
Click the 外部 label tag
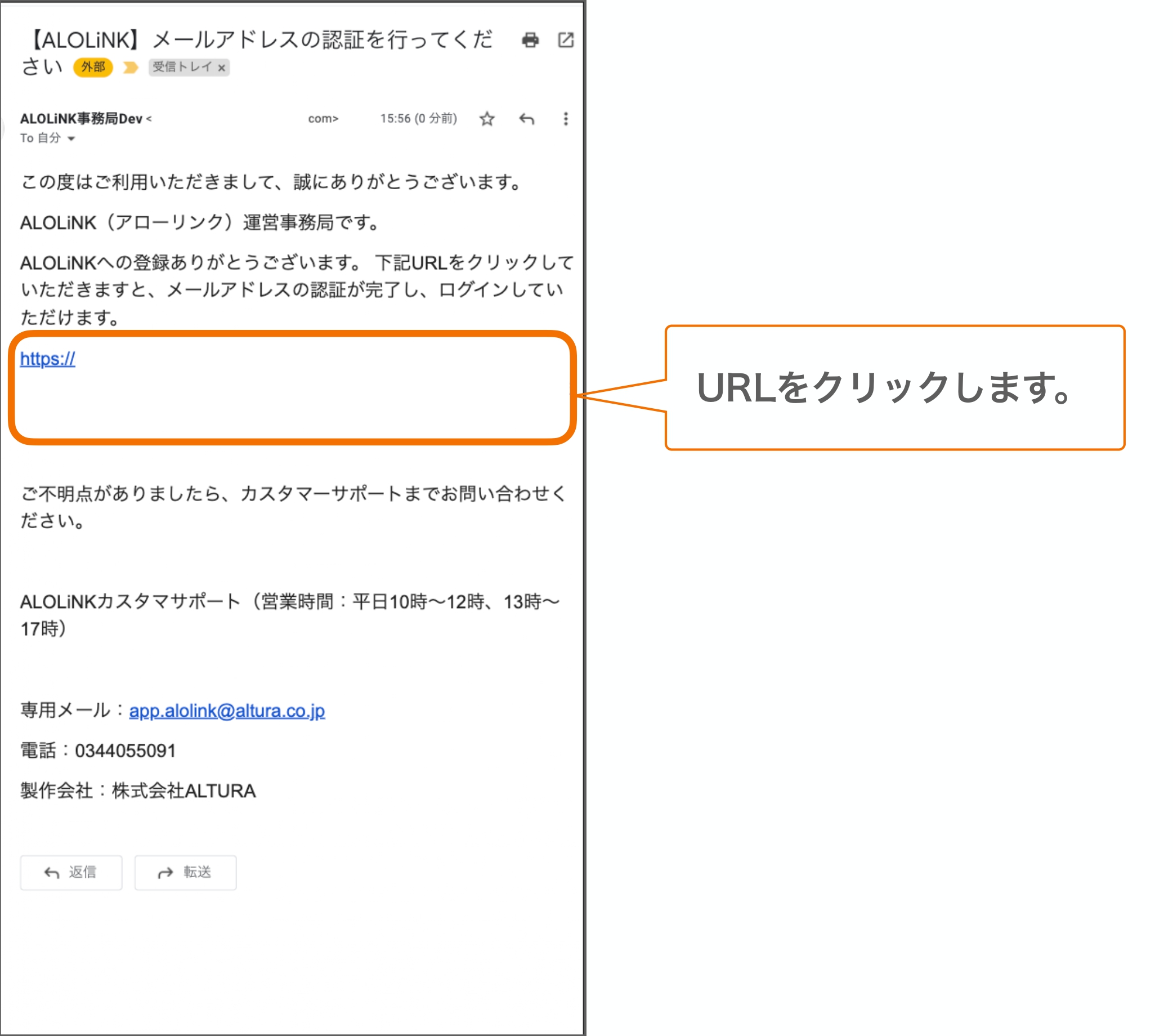93,67
